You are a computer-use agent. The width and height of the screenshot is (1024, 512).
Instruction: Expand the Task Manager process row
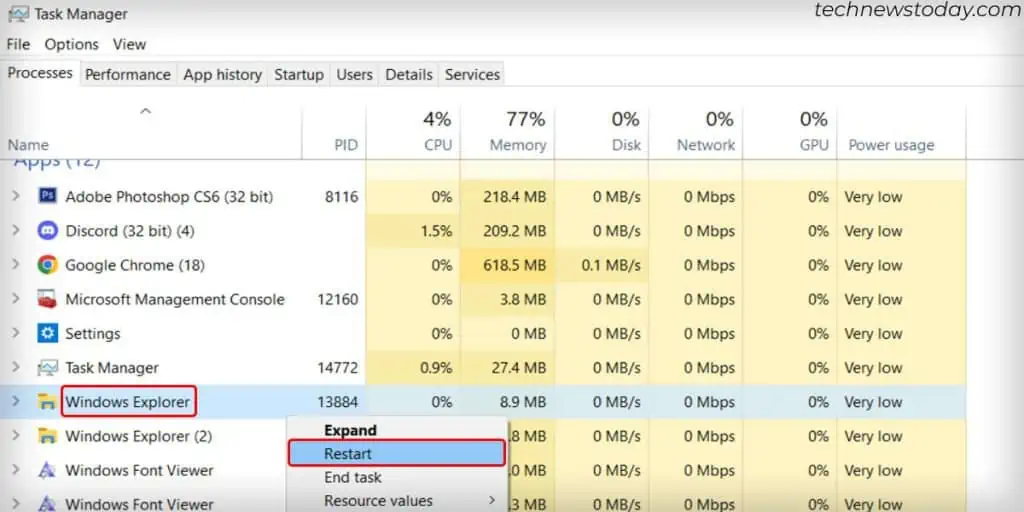[x=16, y=368]
